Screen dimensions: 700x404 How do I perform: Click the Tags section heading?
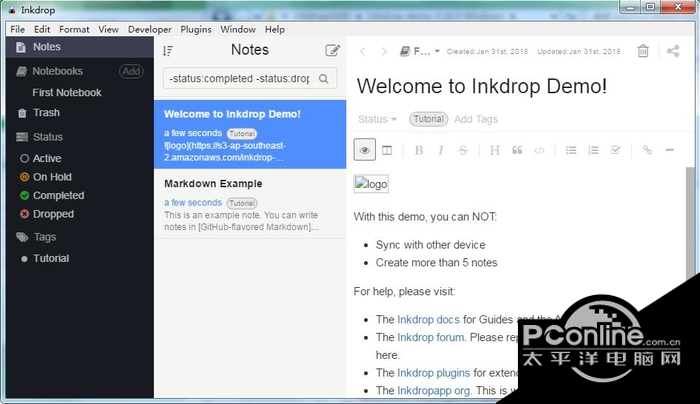pos(45,237)
